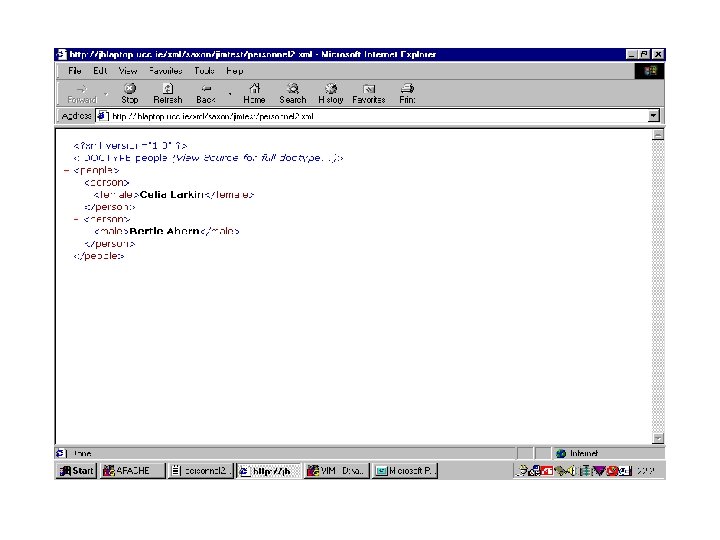Click the Back arrow icon
This screenshot has height=540, width=720.
point(206,88)
